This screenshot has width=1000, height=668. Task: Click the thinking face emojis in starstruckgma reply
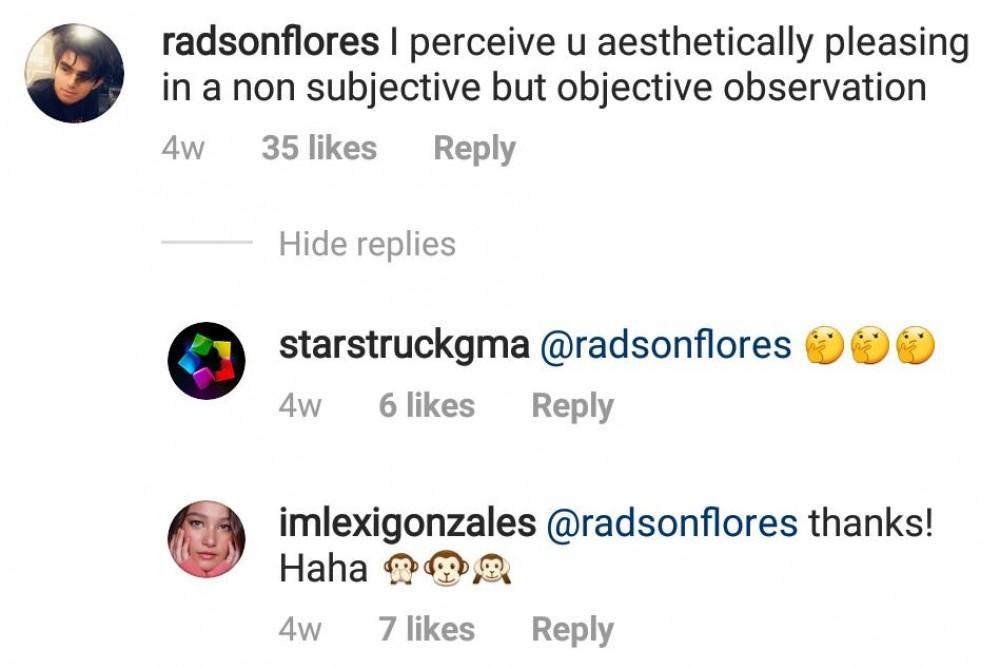pyautogui.click(x=869, y=346)
